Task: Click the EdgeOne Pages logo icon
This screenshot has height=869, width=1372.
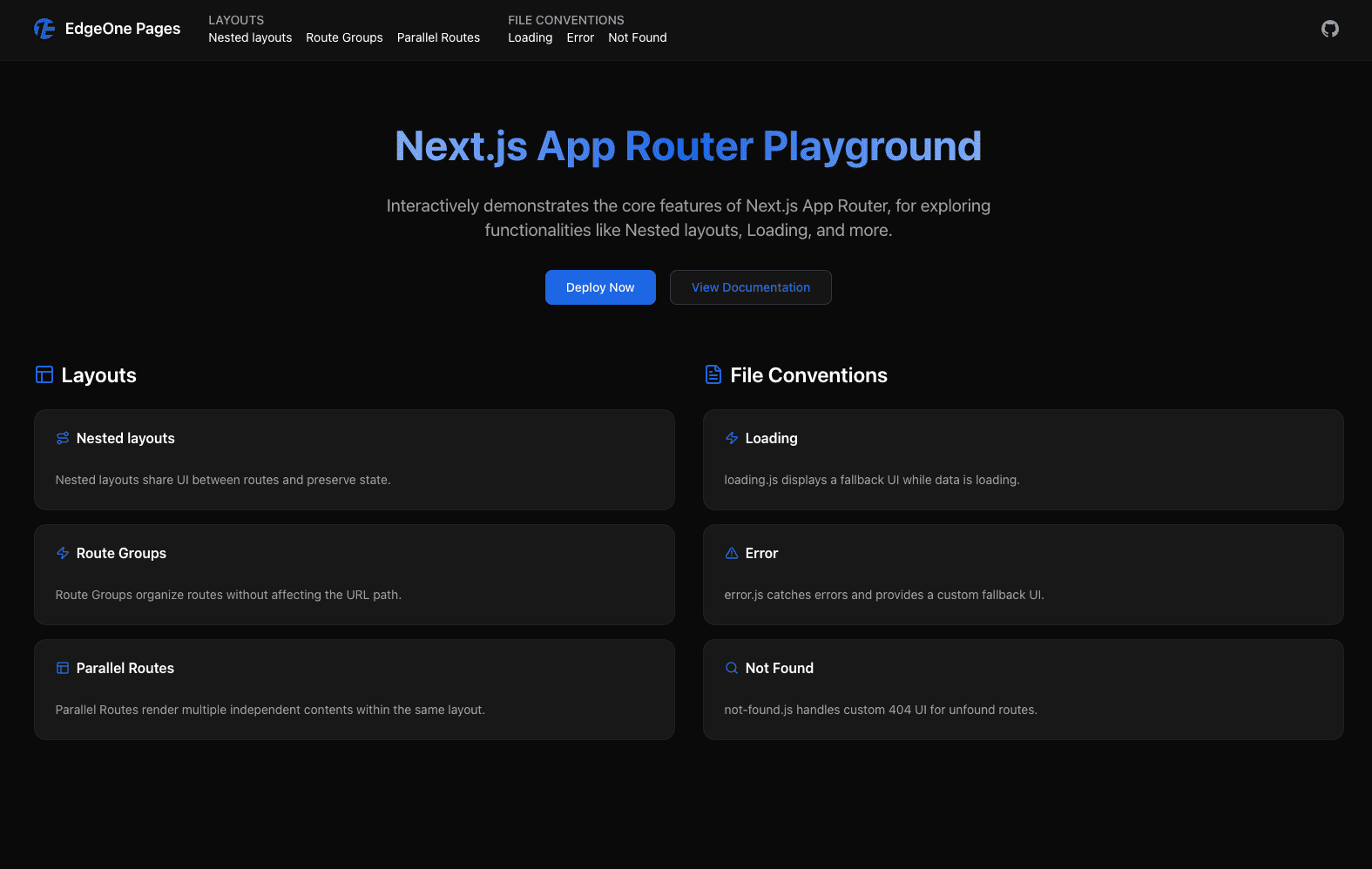Action: point(44,29)
